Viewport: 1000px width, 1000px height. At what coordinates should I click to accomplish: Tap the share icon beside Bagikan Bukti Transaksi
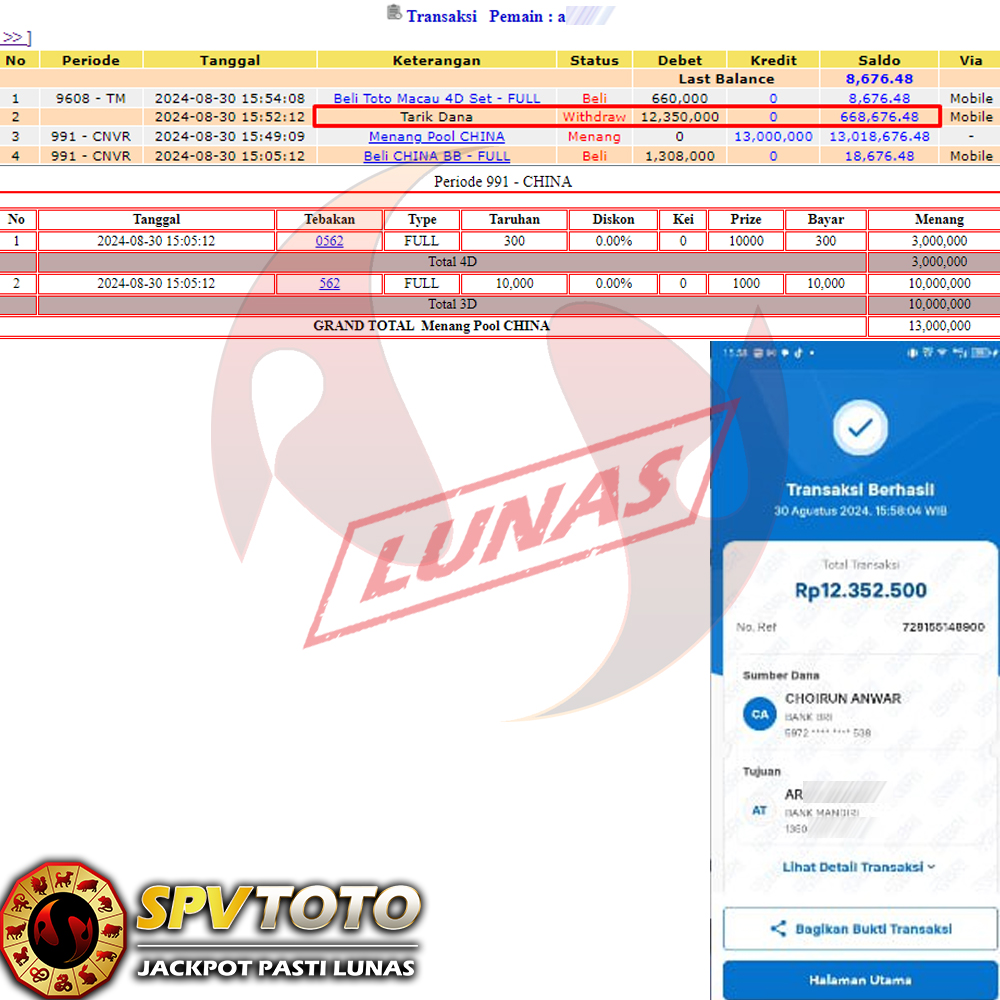pos(778,929)
